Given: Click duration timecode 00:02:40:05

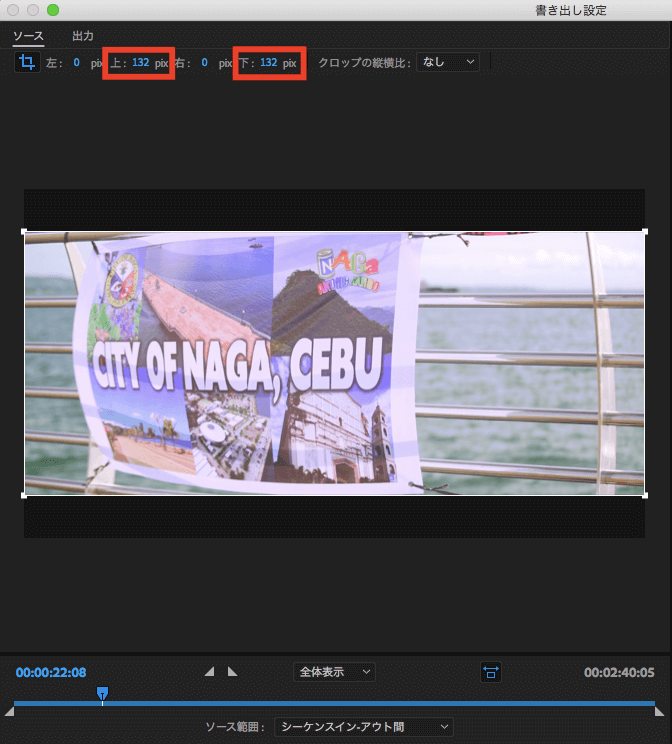Looking at the screenshot, I should (x=619, y=672).
